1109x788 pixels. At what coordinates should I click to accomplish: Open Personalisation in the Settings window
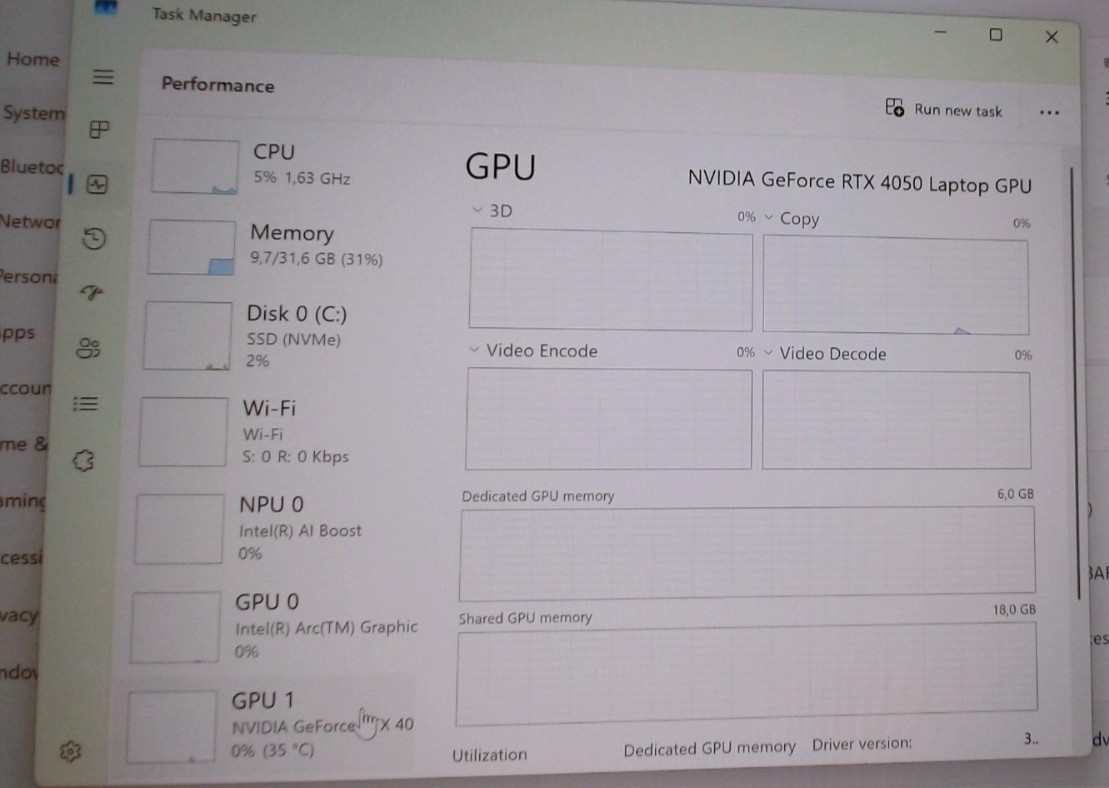tap(28, 276)
